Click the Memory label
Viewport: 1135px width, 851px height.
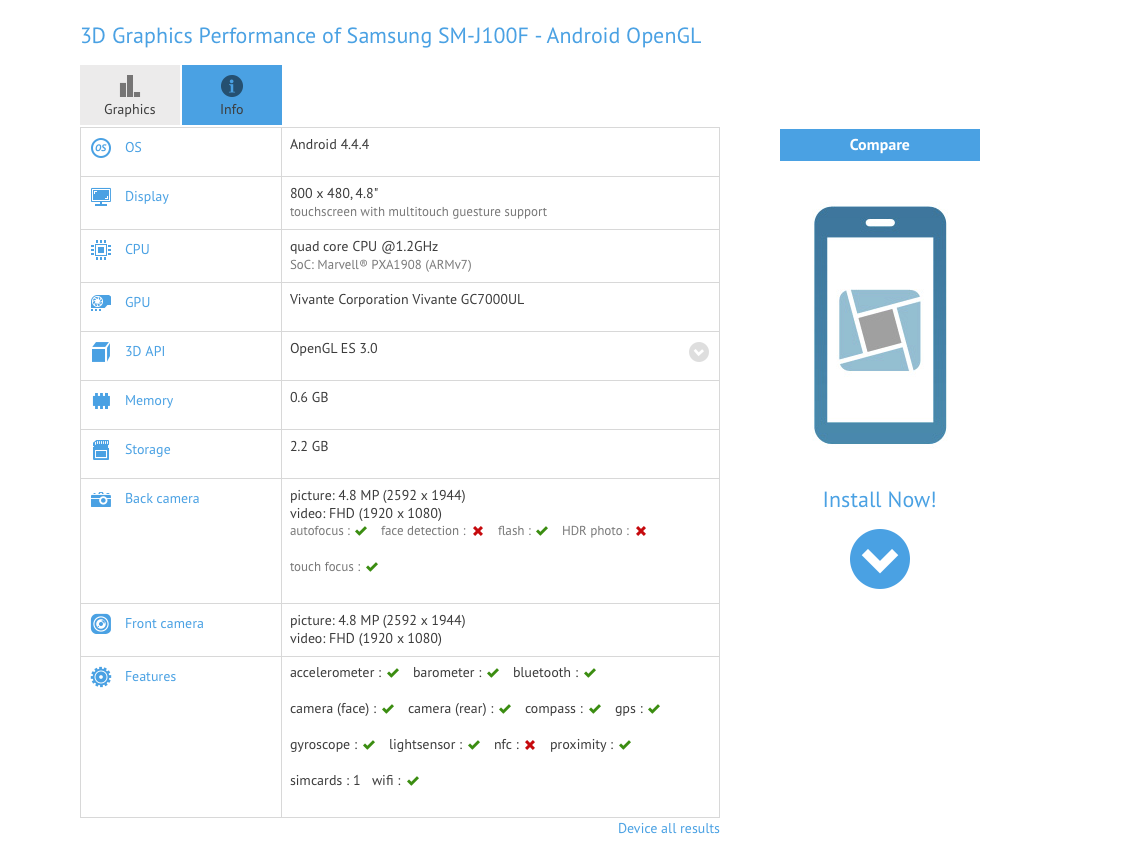[149, 401]
